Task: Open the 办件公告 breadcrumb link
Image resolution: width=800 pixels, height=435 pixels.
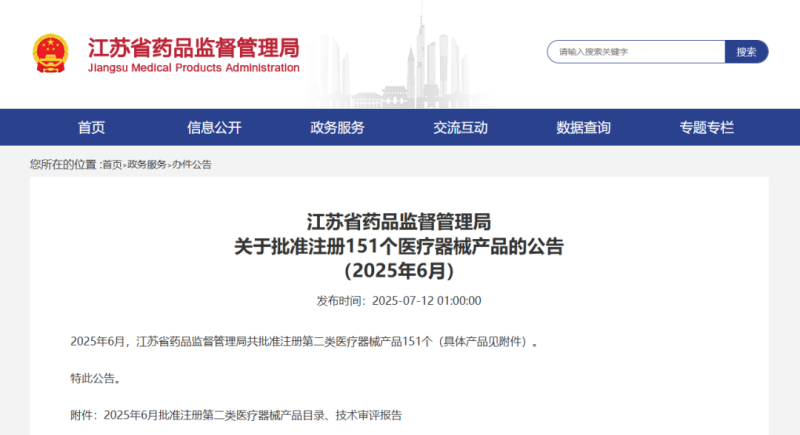Action: (x=191, y=164)
